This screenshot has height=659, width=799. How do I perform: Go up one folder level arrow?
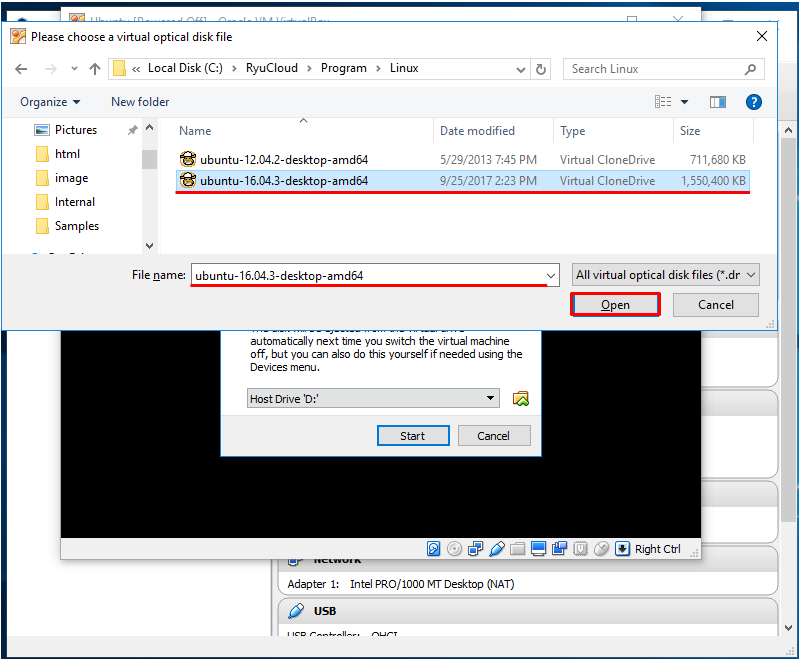click(x=95, y=69)
